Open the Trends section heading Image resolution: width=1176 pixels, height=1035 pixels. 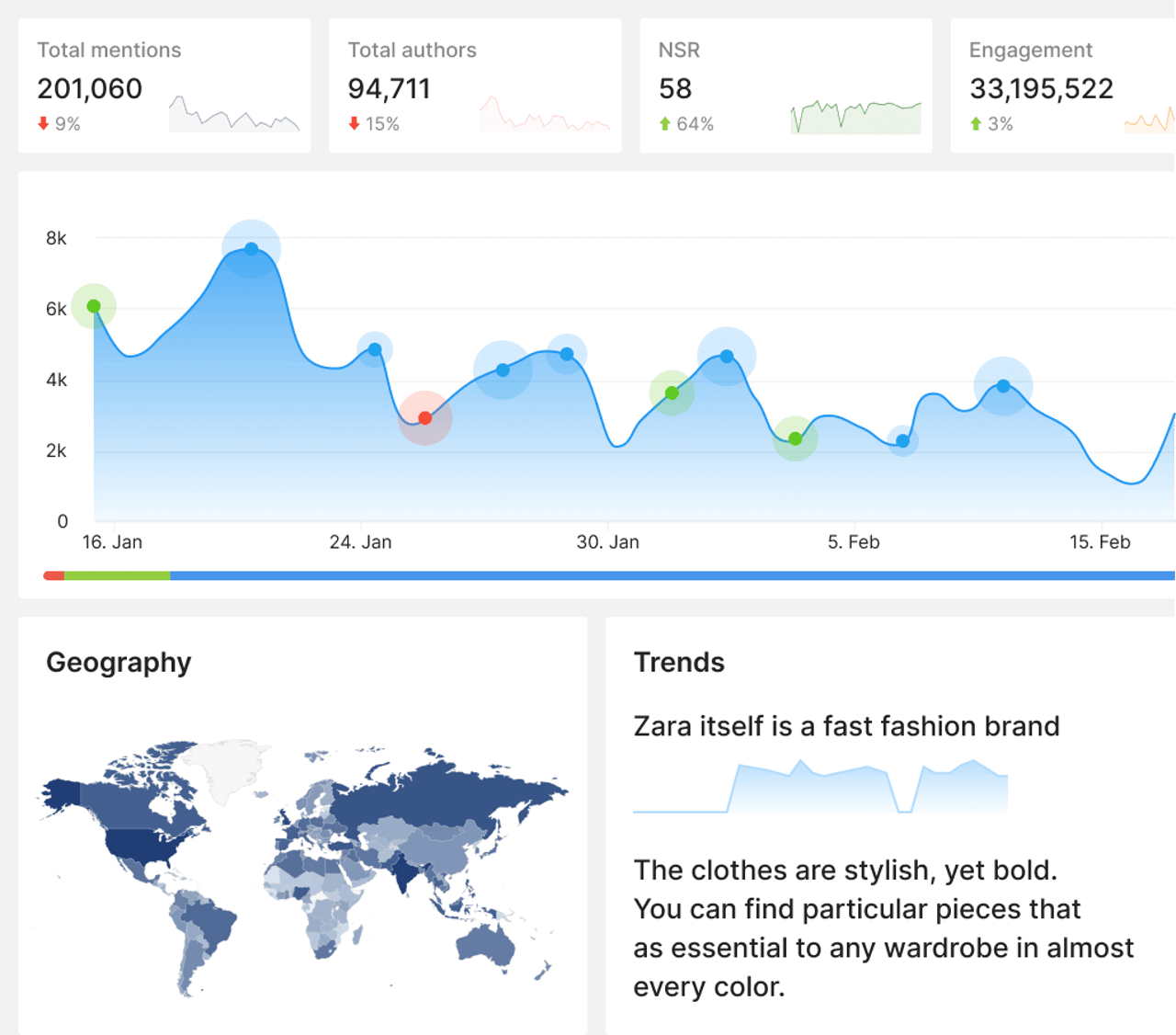(x=679, y=662)
